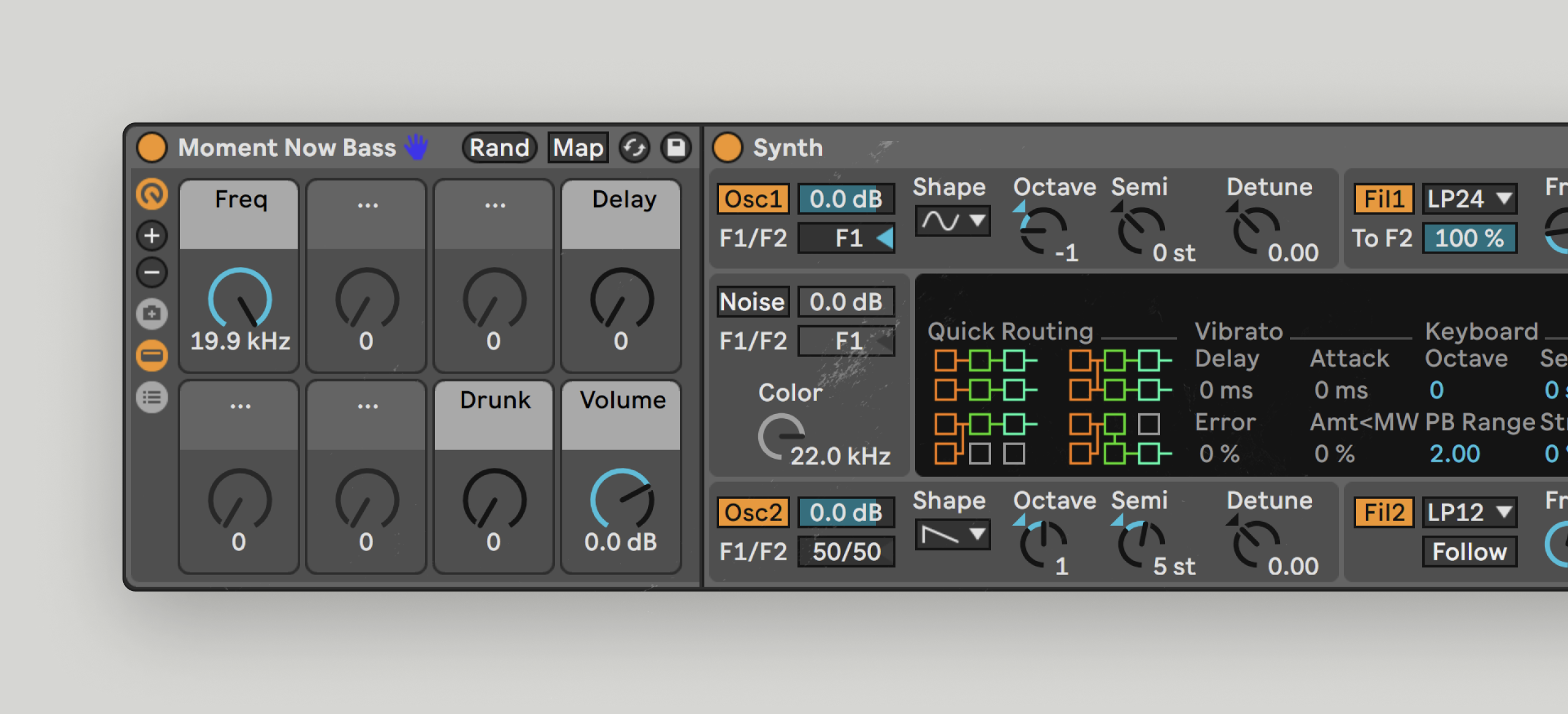The height and width of the screenshot is (714, 1568).
Task: Open the Osc1 sine Shape dropdown
Action: [x=952, y=220]
